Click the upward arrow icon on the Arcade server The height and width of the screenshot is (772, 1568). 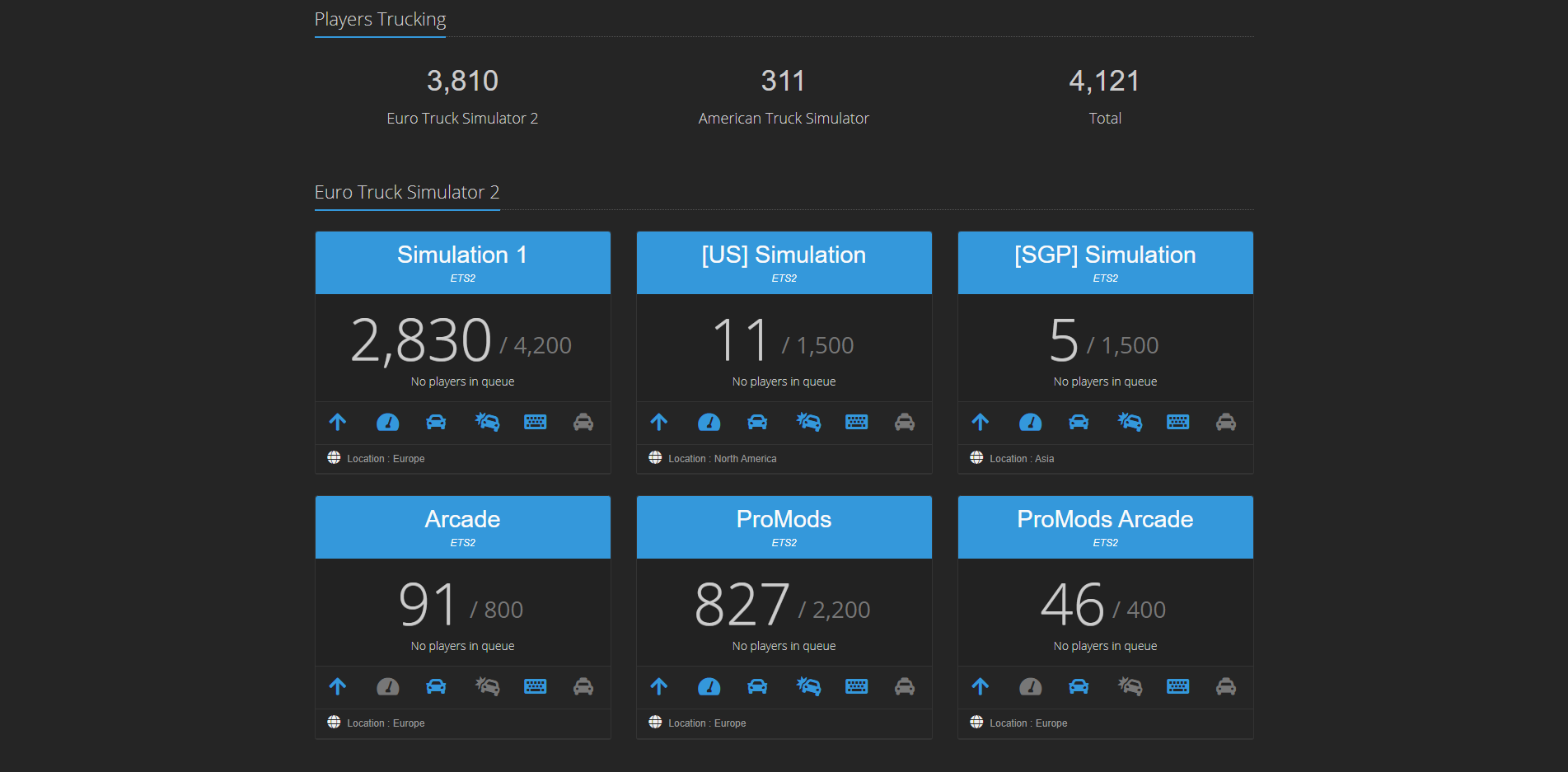[338, 686]
